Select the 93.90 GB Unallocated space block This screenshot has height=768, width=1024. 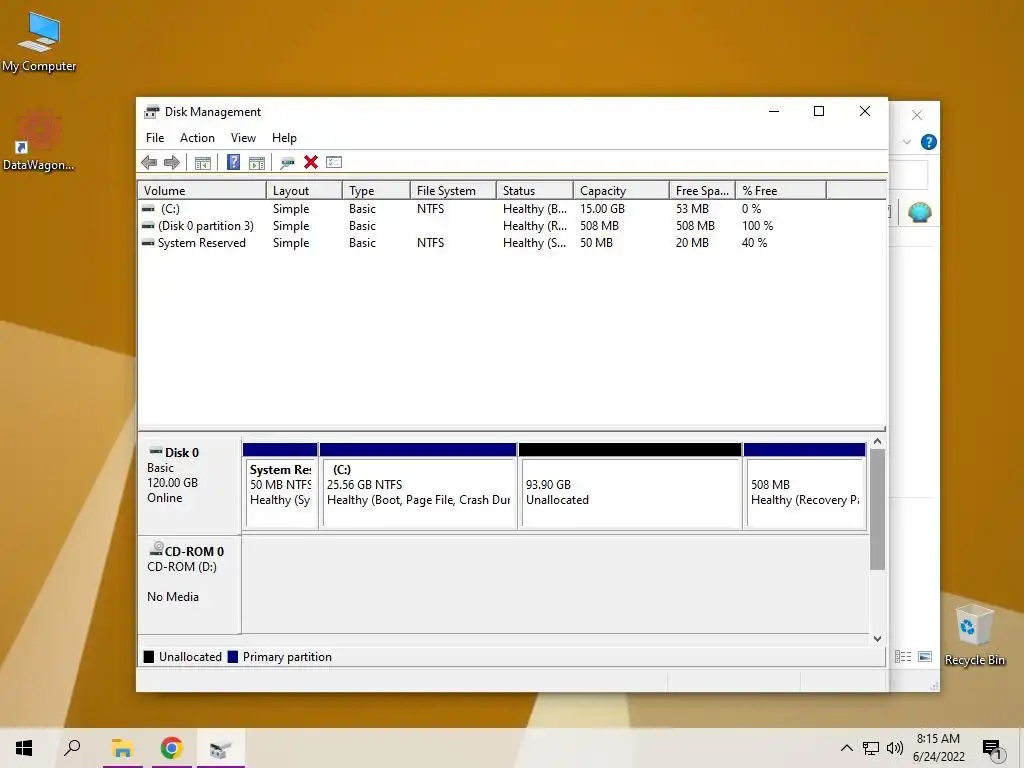(x=630, y=485)
